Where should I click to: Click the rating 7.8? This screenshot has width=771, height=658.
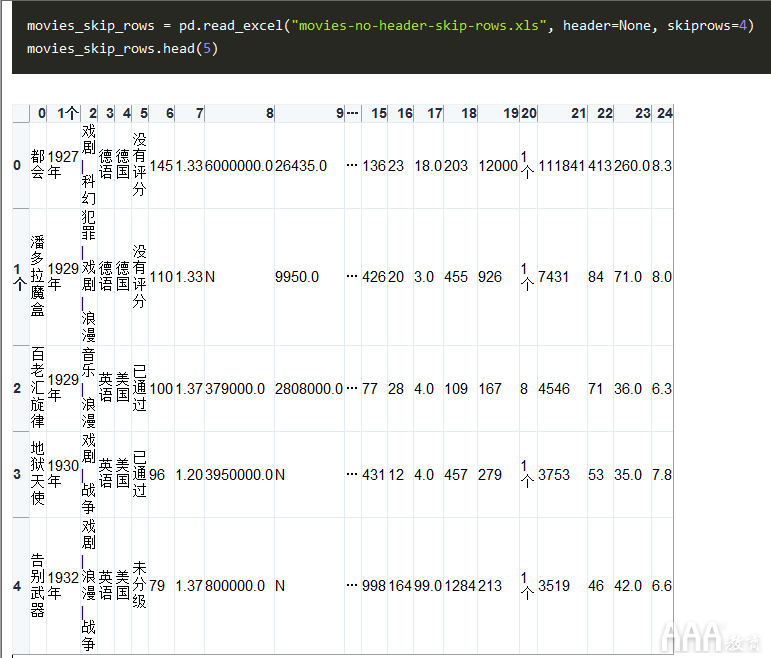662,475
